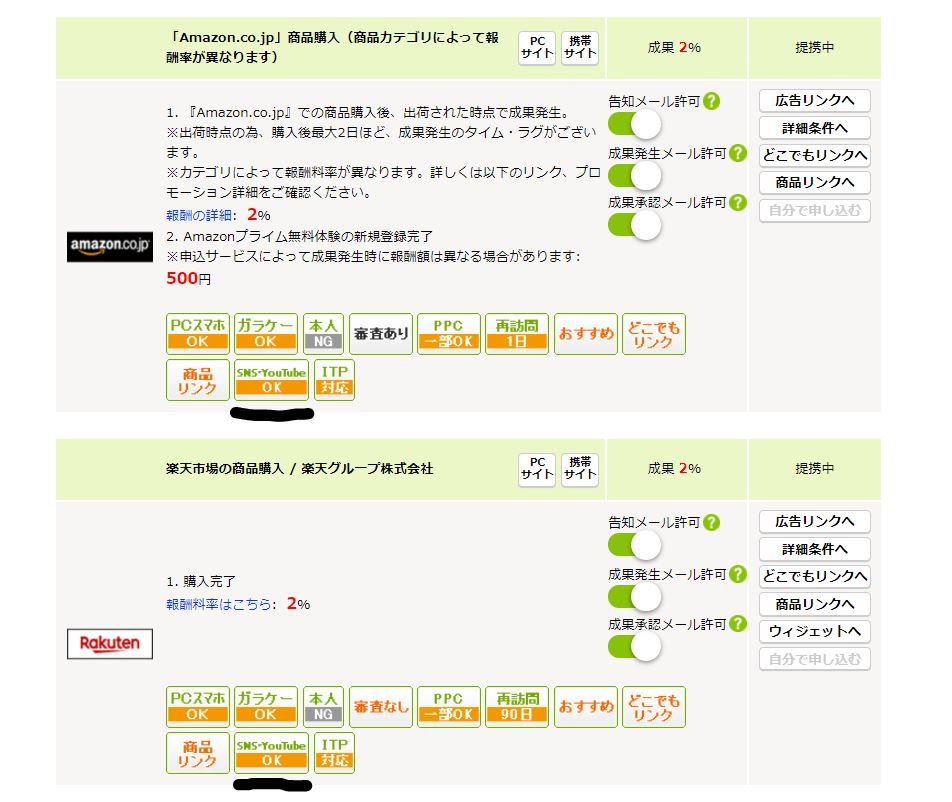Click Amazon 携帯サイト badge
Image resolution: width=952 pixels, height=802 pixels.
point(580,47)
